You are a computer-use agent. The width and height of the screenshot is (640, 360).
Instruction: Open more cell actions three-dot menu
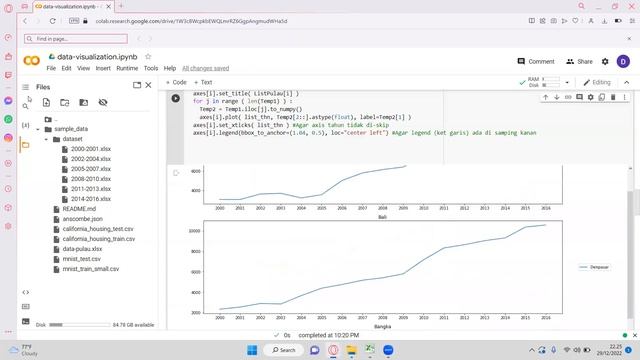[624, 97]
